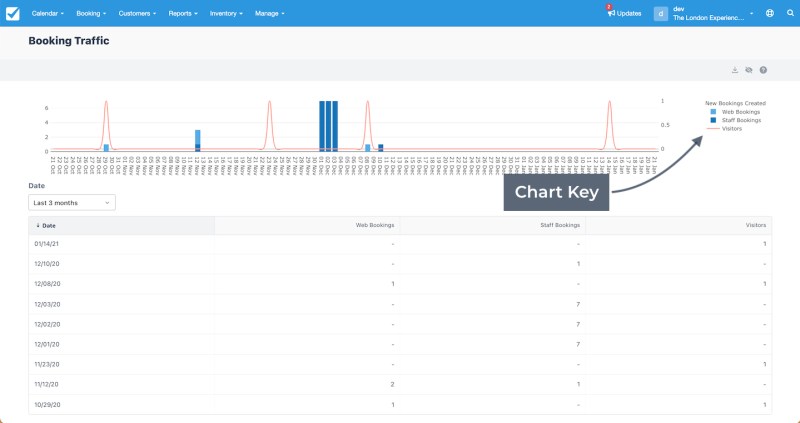Screen dimensions: 800x423
Task: Open the Reports menu
Action: (183, 14)
